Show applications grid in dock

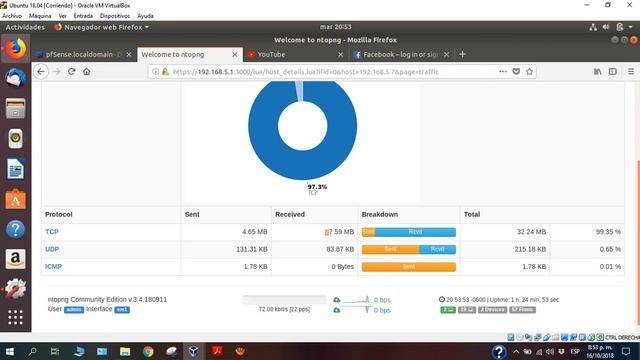coord(16,317)
